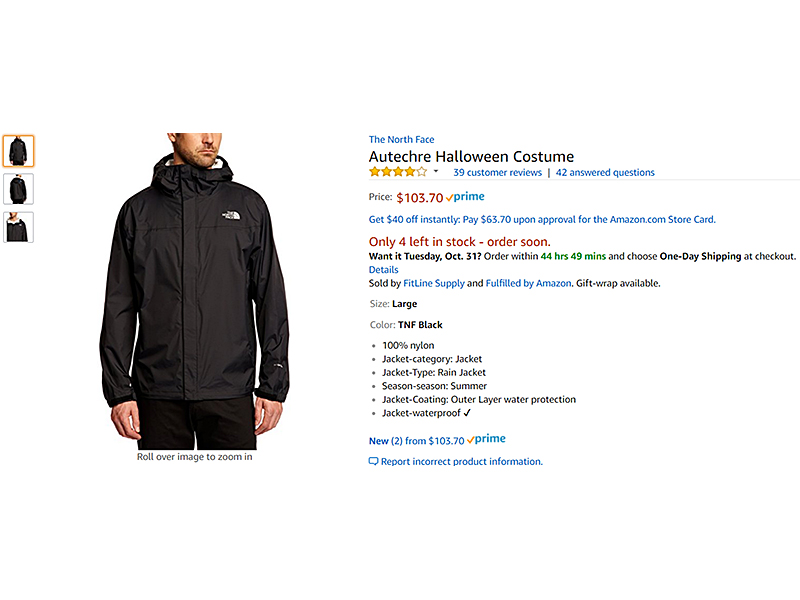
Task: Open the Fulfilled by Amazon link
Action: pos(528,283)
